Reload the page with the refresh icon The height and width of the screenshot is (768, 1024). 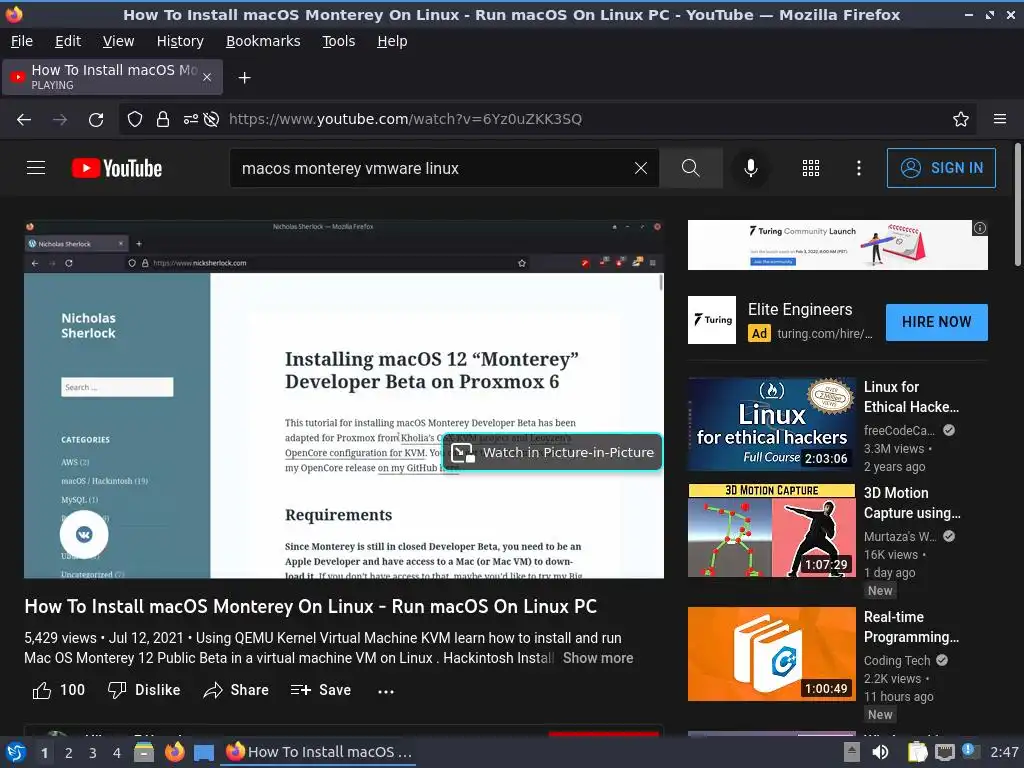coord(96,120)
